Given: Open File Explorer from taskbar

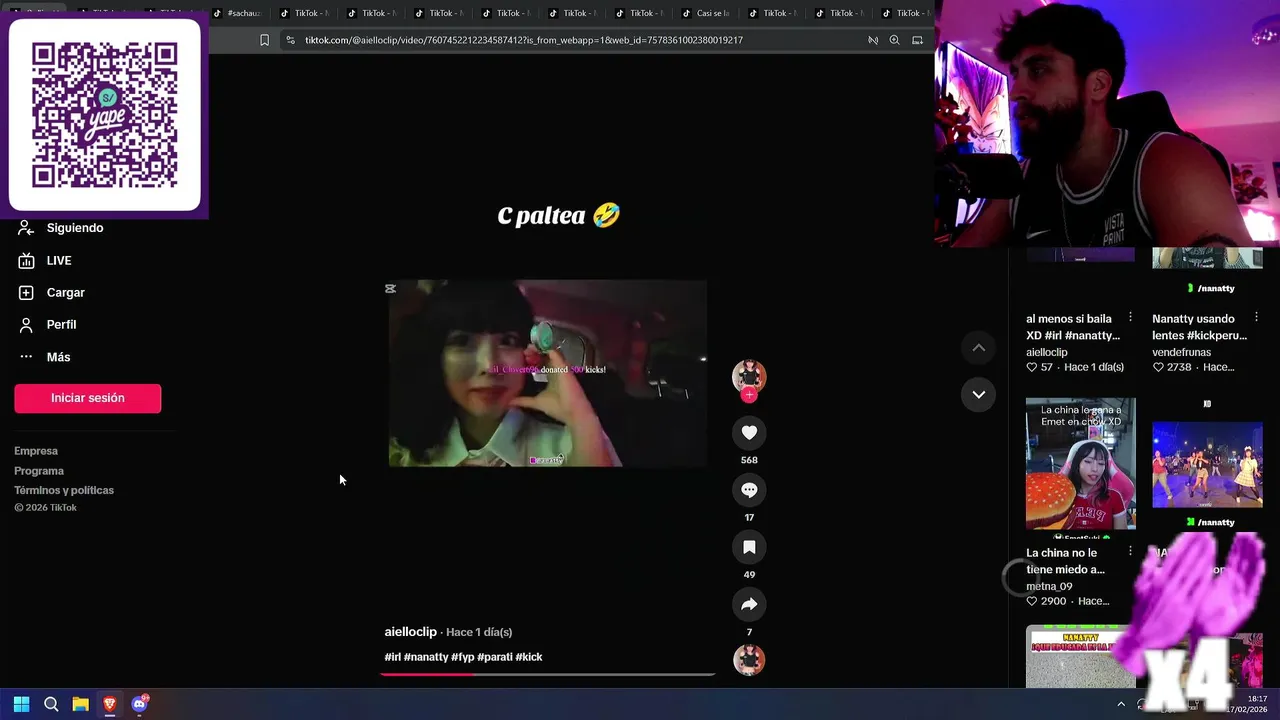Looking at the screenshot, I should point(80,704).
